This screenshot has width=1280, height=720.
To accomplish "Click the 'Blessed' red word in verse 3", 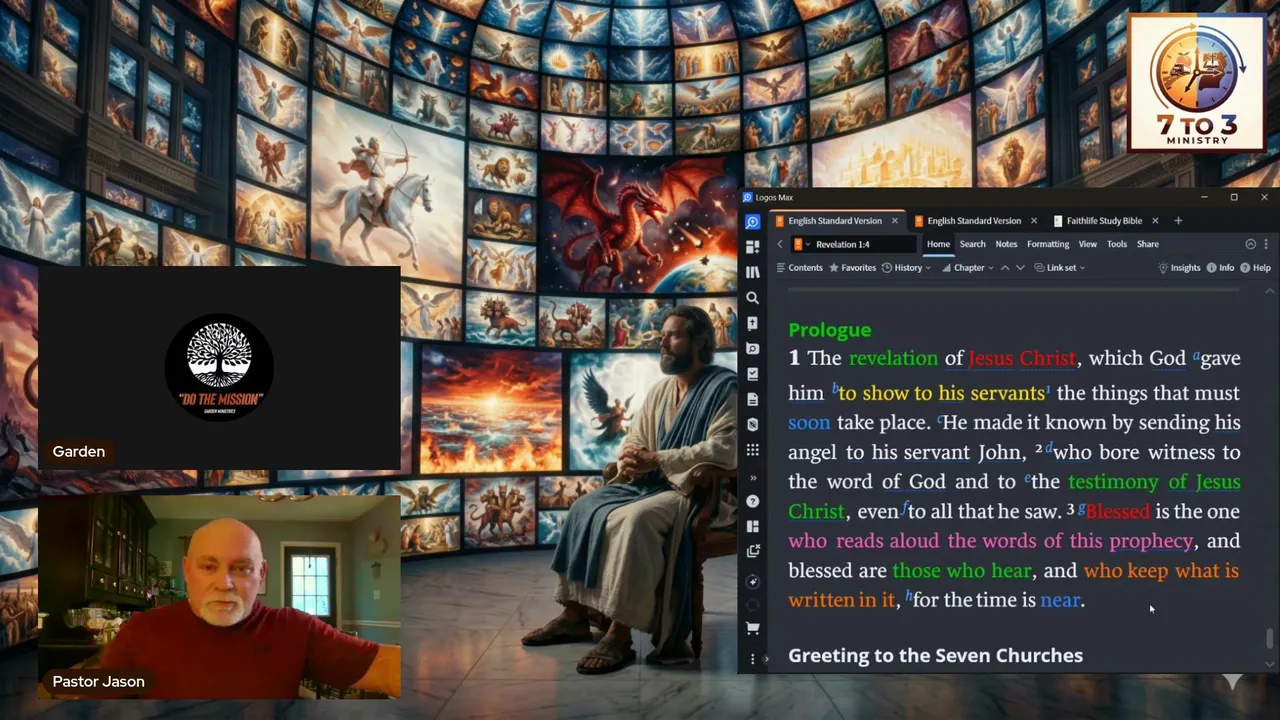I will point(1117,512).
